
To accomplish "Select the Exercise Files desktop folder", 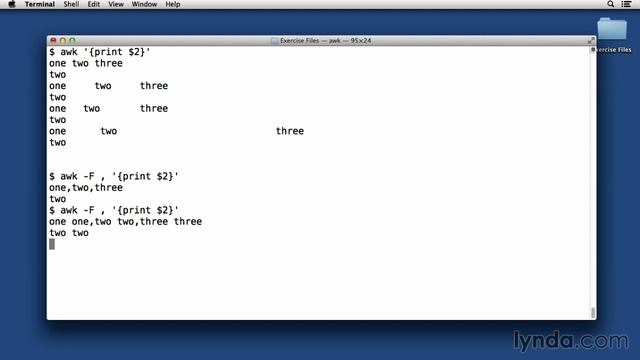I will (x=612, y=29).
